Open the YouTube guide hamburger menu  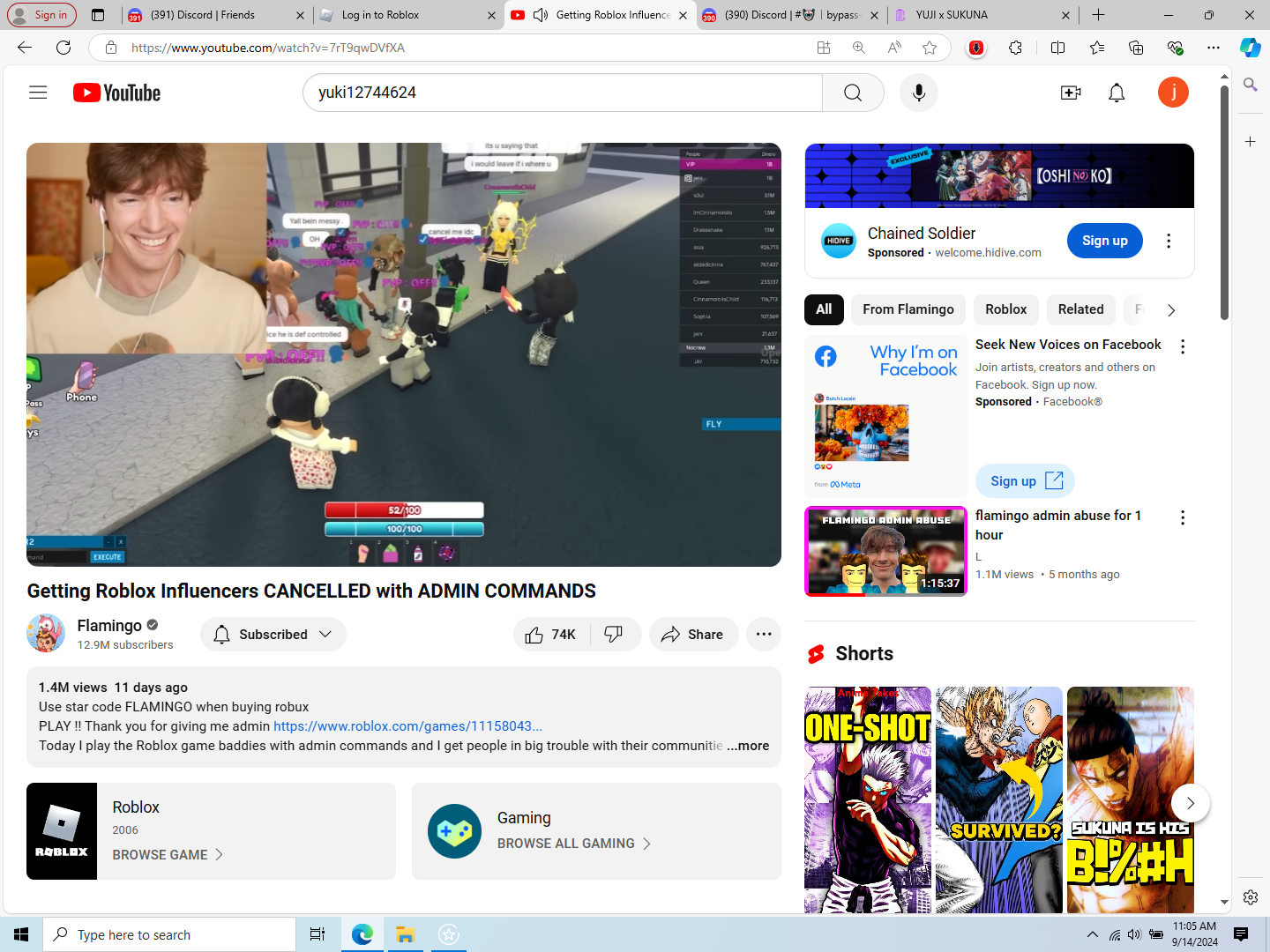[38, 93]
